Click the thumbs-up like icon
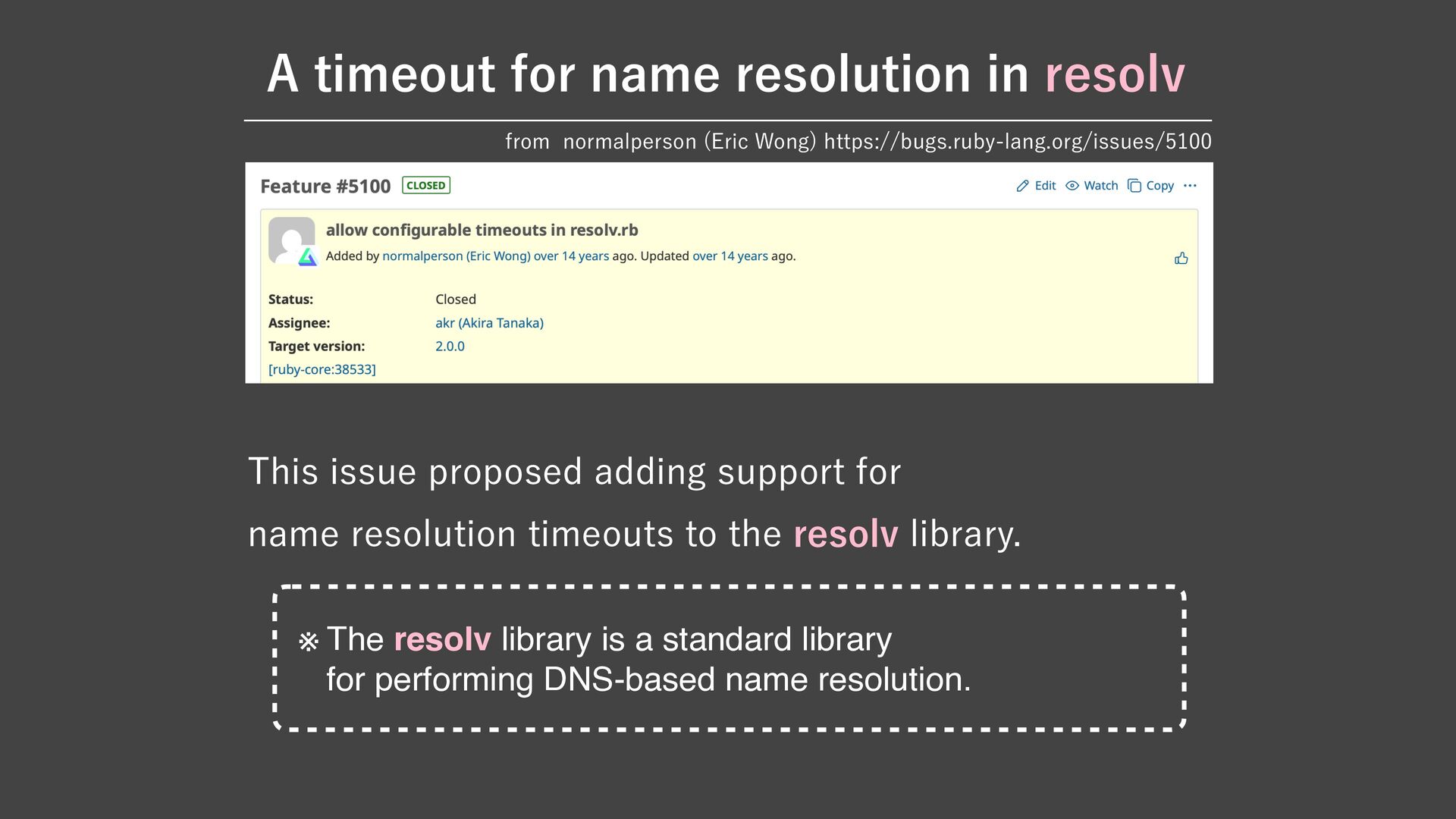 point(1181,259)
